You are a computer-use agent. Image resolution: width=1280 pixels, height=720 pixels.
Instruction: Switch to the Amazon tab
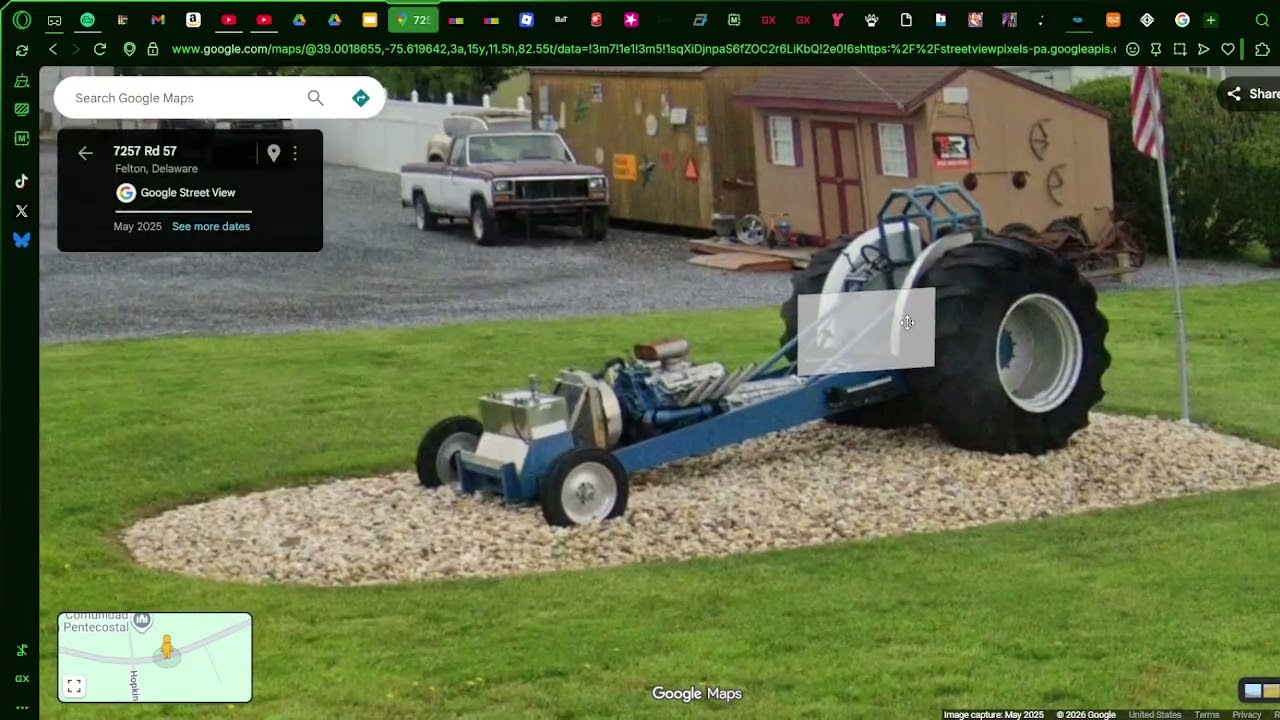pyautogui.click(x=193, y=20)
